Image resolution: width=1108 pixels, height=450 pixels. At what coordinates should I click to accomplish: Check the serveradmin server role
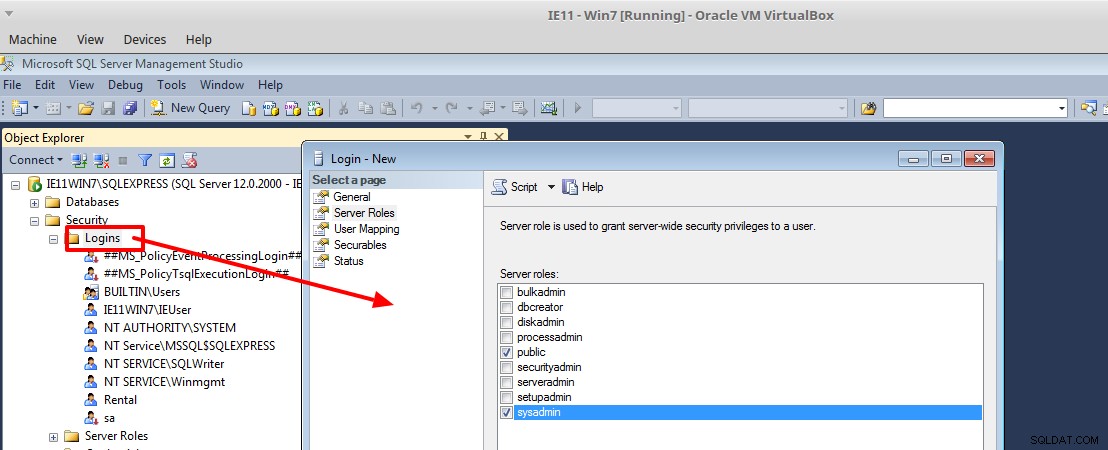point(507,382)
